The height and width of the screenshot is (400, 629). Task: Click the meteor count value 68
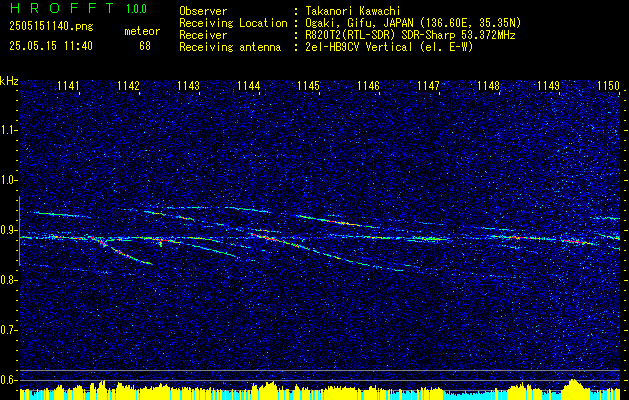pyautogui.click(x=145, y=46)
